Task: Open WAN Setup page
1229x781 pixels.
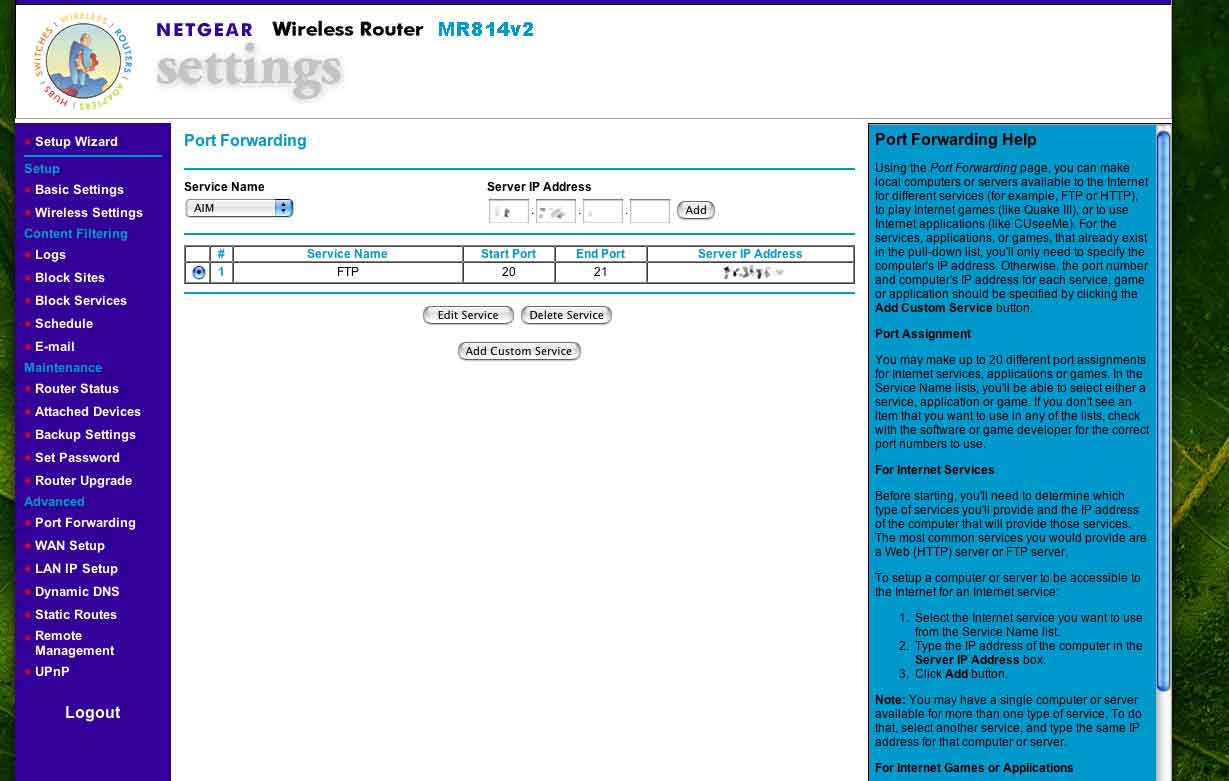Action: (x=70, y=546)
